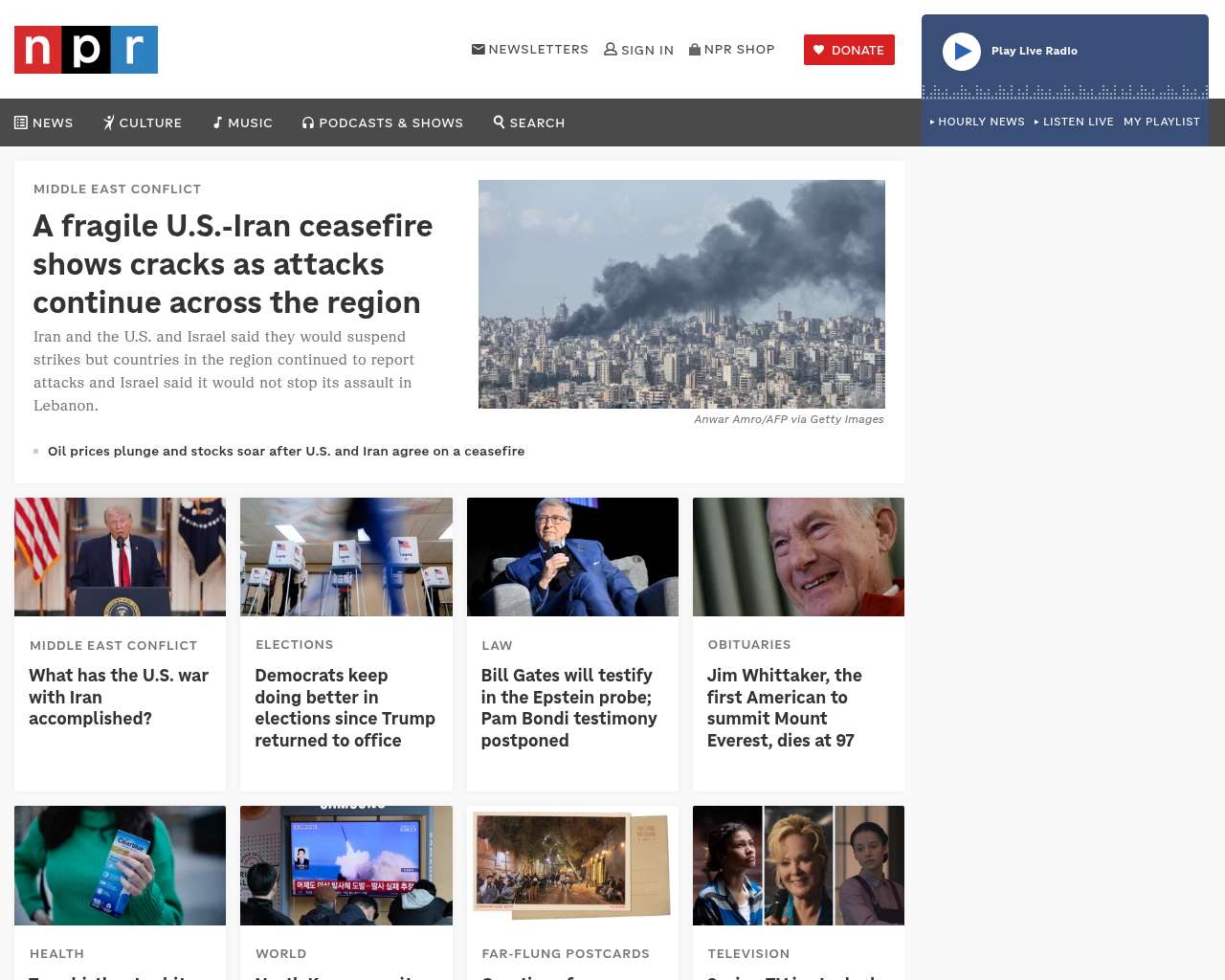
Task: Click the Podcasts headphones icon
Action: pos(308,122)
